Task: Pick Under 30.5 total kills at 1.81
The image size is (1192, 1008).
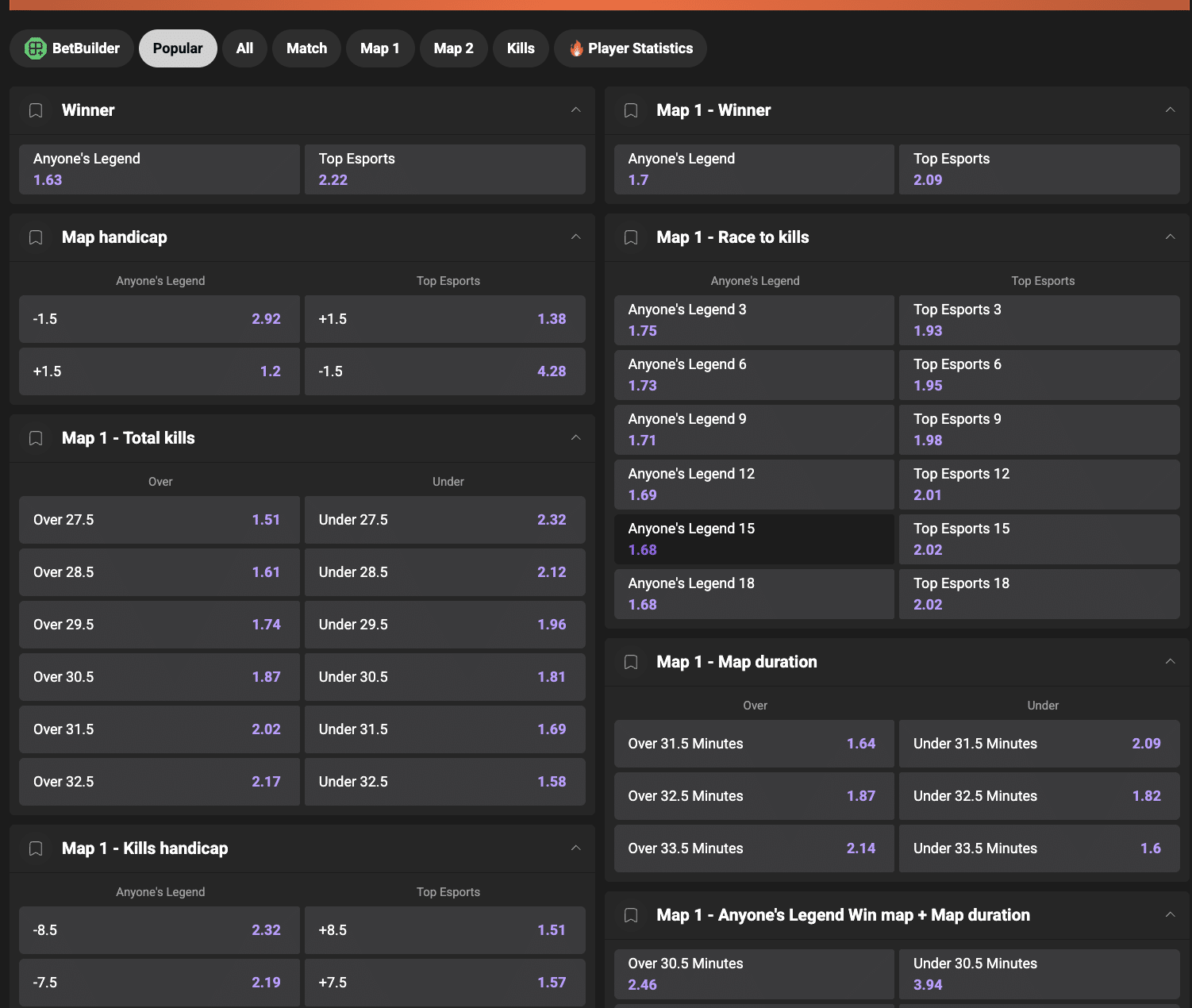Action: [x=445, y=677]
